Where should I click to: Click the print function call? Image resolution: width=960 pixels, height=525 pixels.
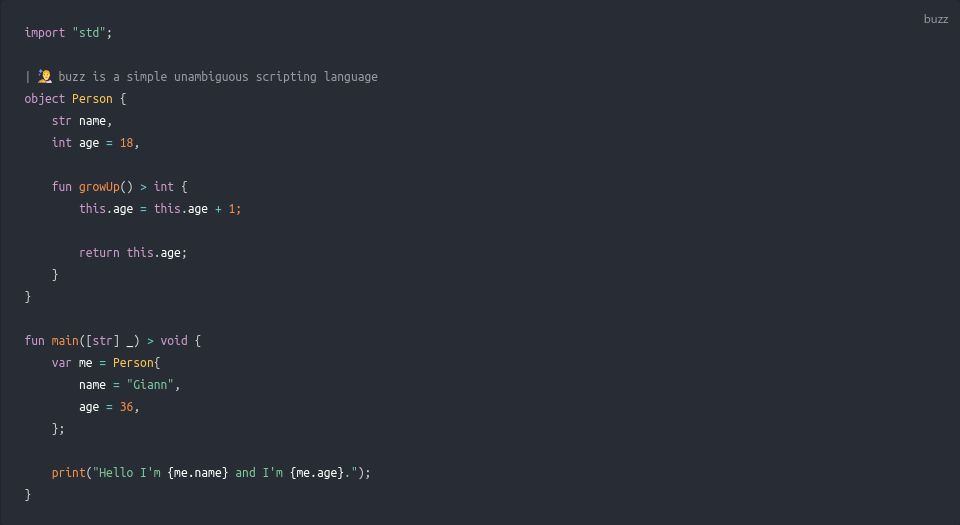[69, 473]
